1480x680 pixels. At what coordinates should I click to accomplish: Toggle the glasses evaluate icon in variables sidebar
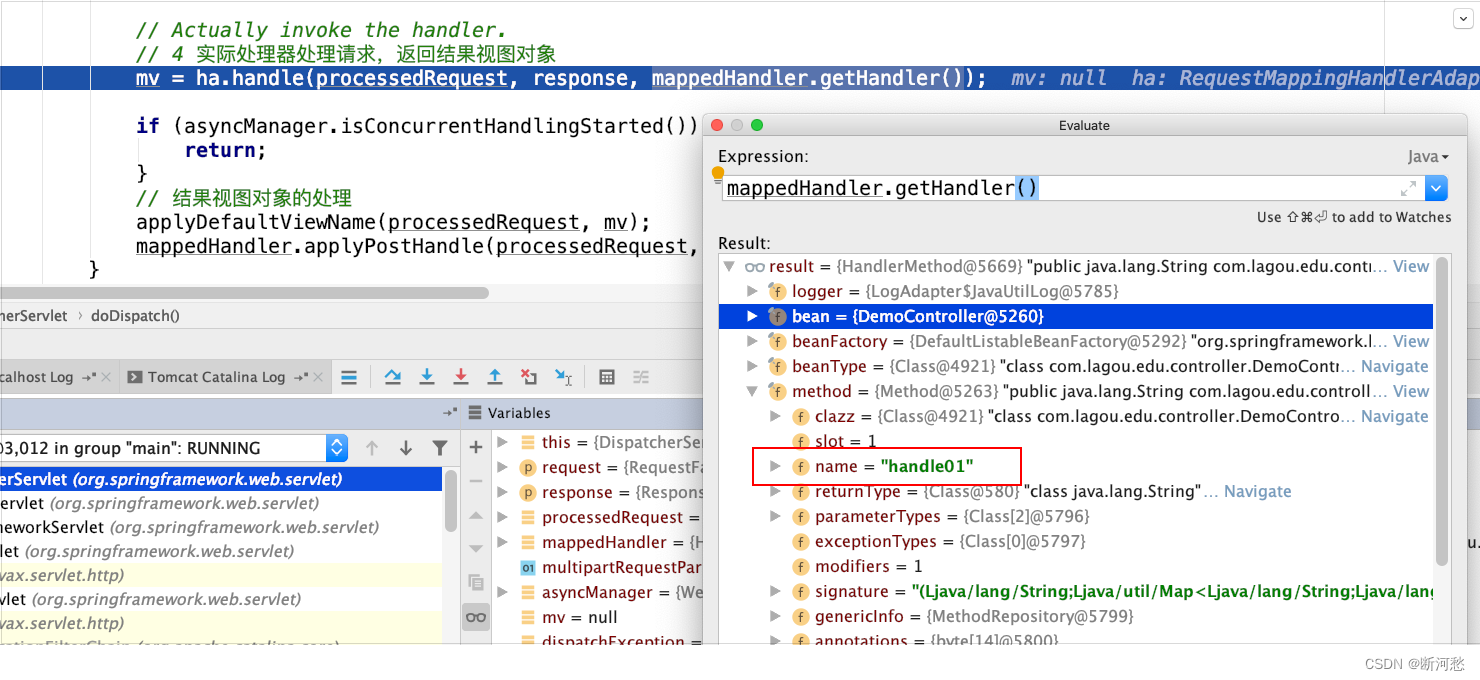click(x=476, y=618)
